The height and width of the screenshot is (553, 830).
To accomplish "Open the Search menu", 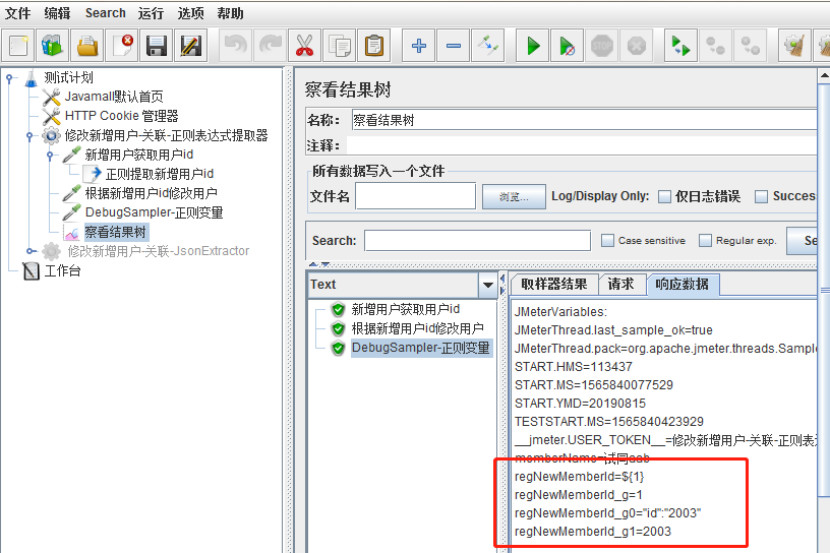I will click(105, 13).
